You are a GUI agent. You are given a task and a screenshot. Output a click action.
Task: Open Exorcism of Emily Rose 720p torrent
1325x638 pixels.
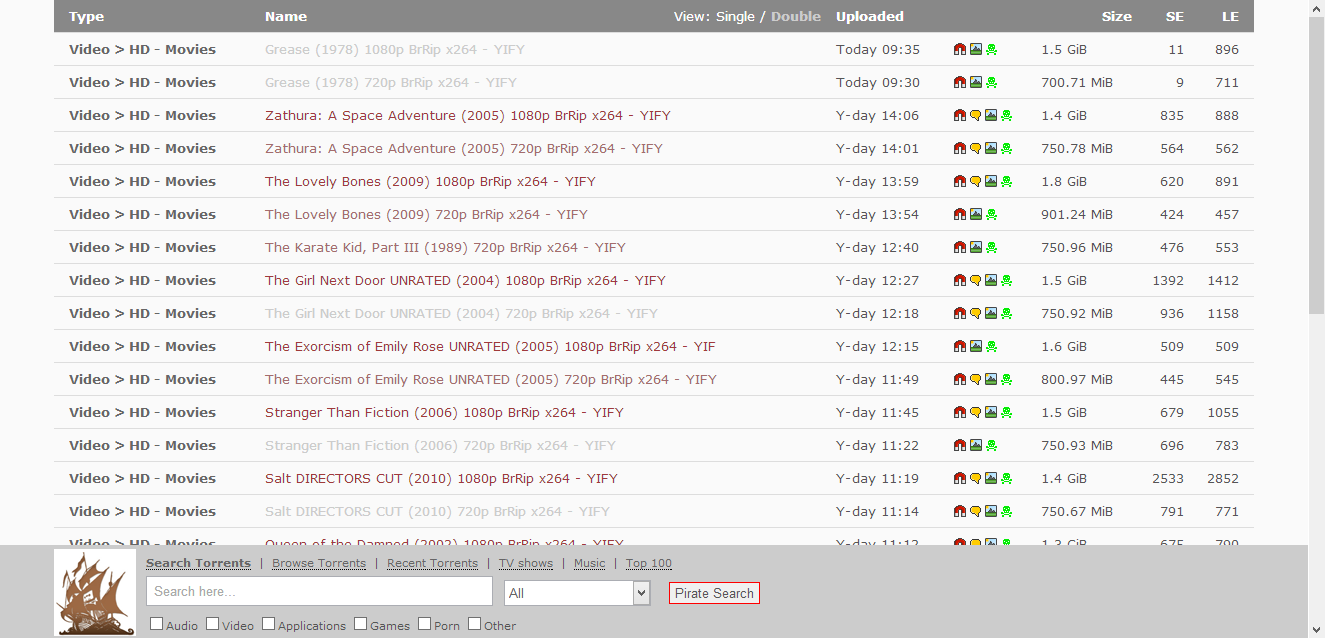click(x=491, y=379)
